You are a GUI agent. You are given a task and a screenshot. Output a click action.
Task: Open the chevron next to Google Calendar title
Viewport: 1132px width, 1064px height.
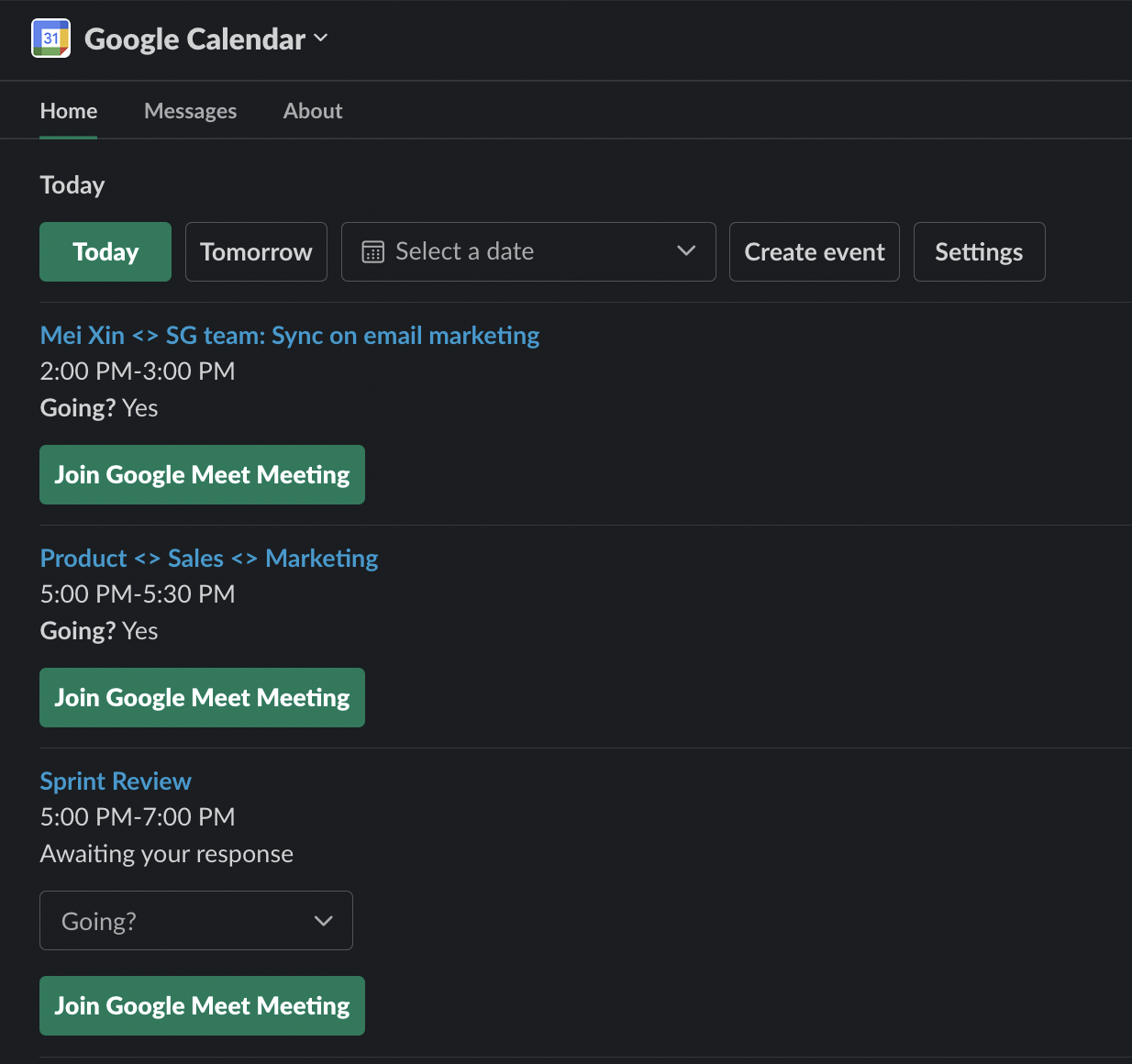click(320, 39)
